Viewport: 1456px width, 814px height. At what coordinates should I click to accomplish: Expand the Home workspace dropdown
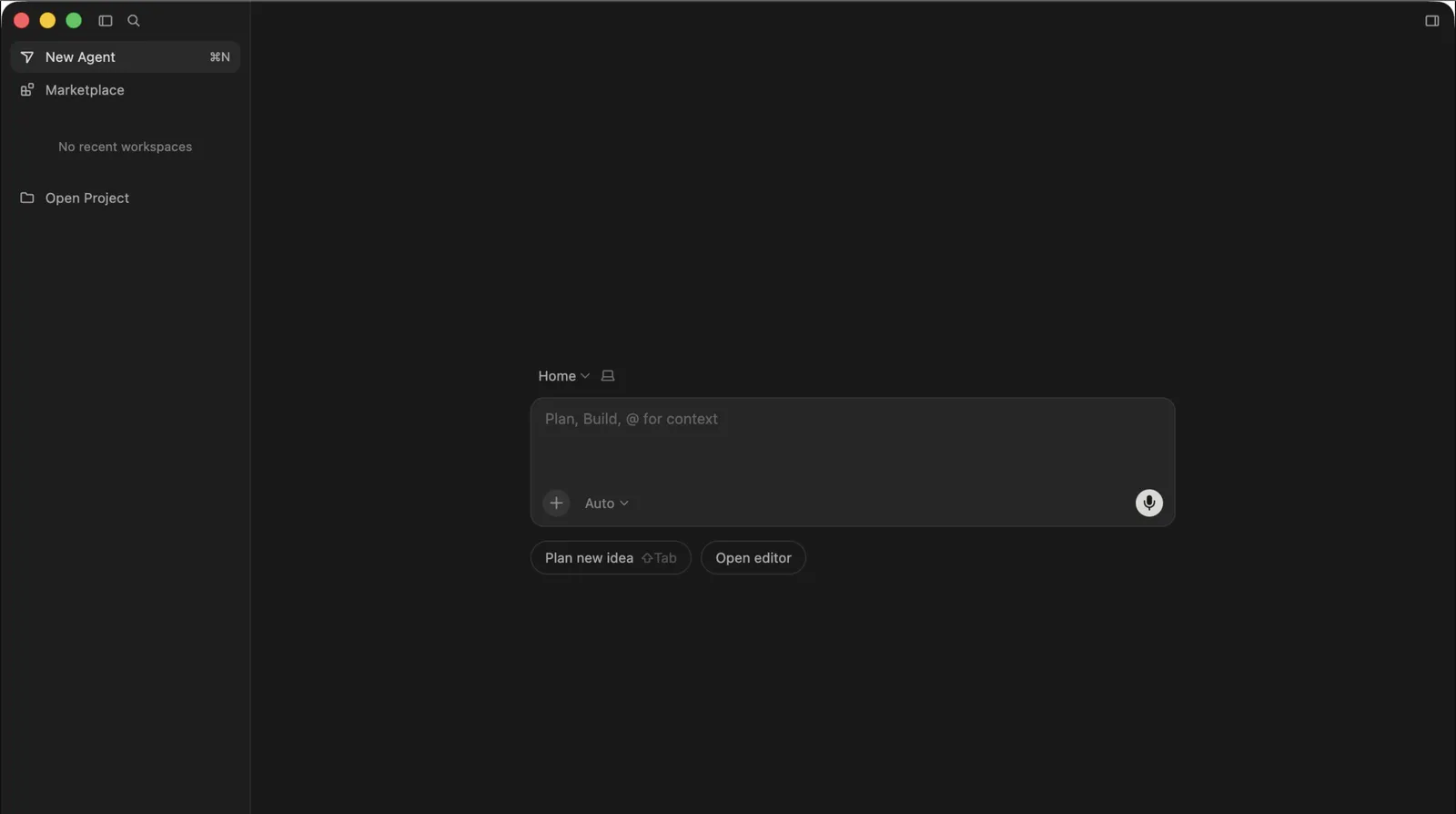[563, 376]
